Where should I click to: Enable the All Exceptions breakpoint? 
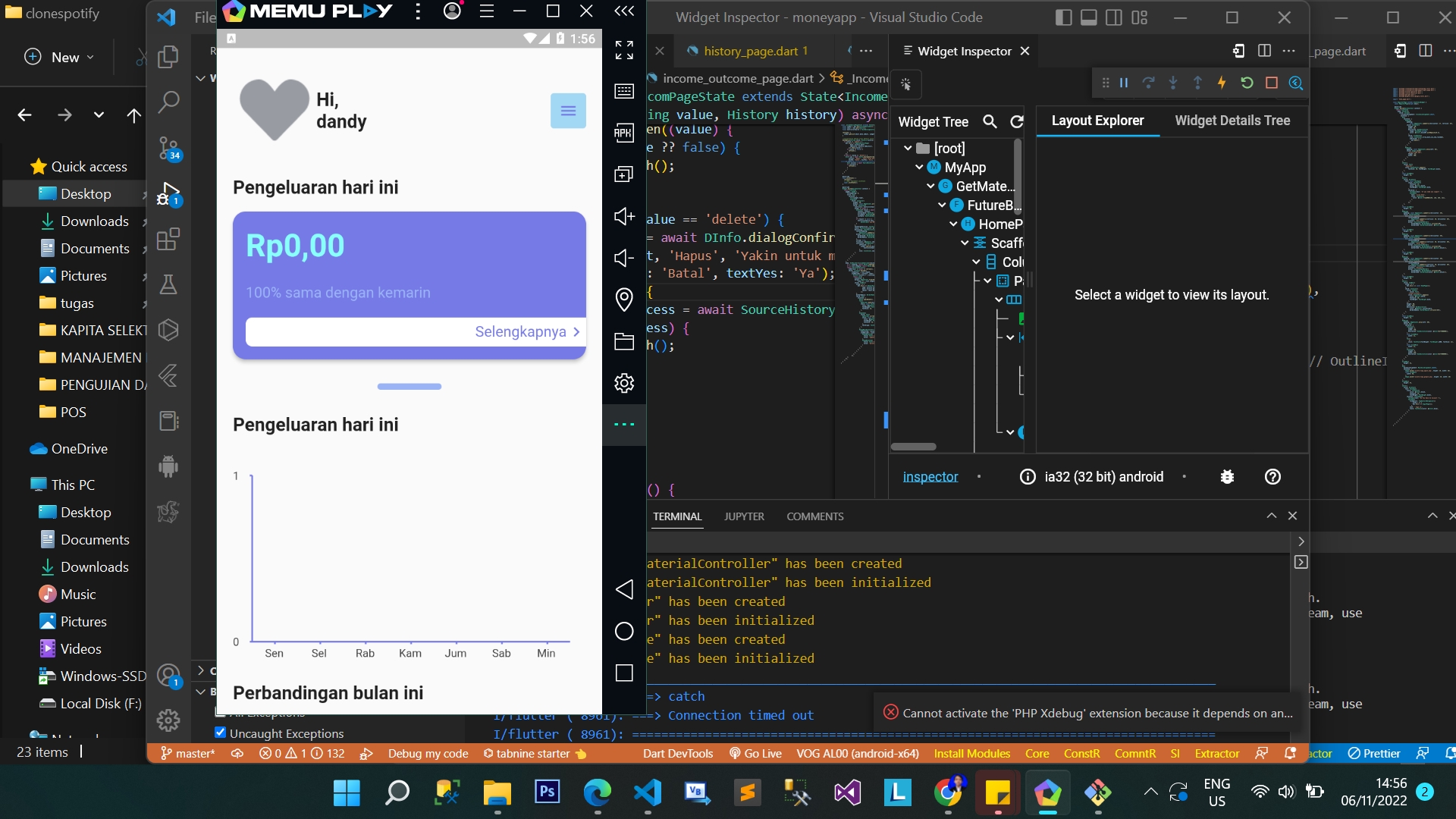[220, 713]
